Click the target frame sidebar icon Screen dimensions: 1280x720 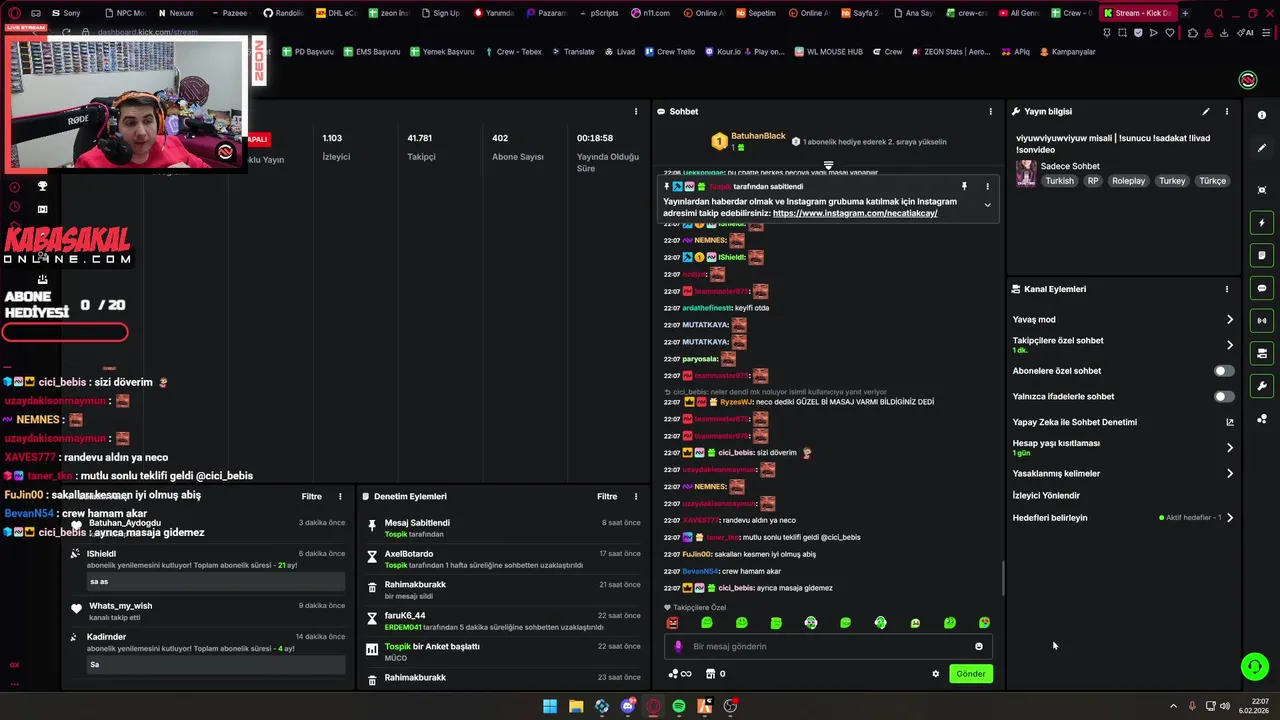(1262, 190)
